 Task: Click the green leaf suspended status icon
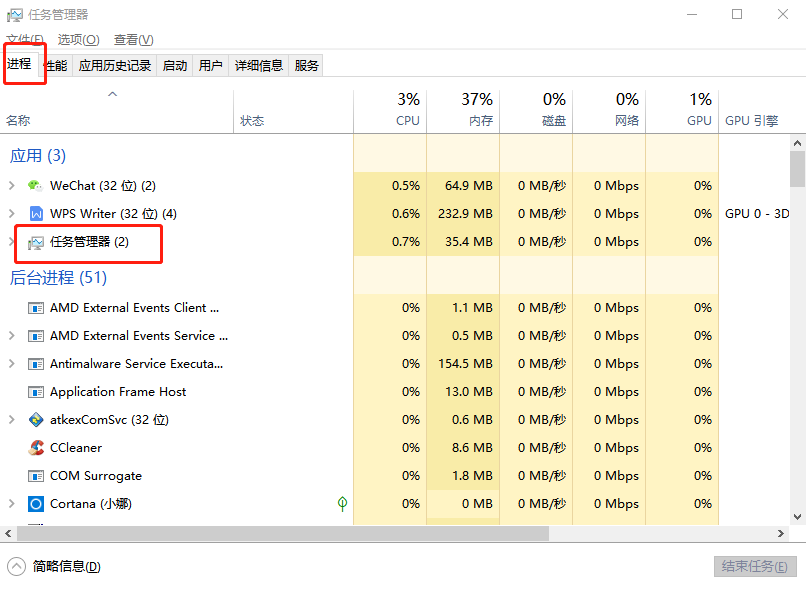point(342,504)
